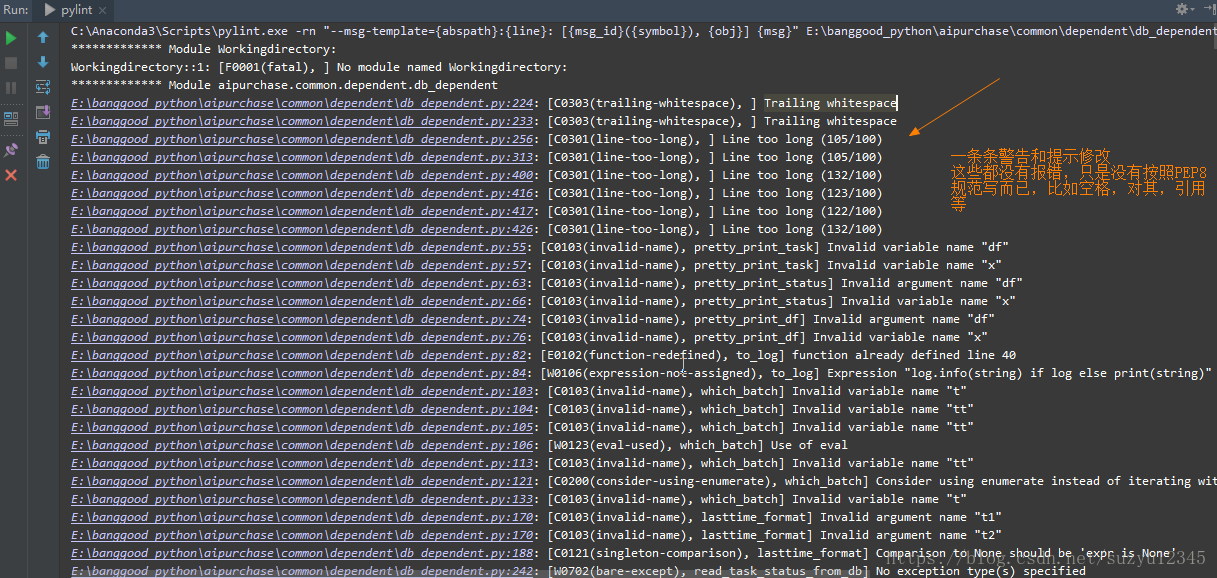The image size is (1217, 578).
Task: Open db_dependent.py:313 link
Action: 301,157
